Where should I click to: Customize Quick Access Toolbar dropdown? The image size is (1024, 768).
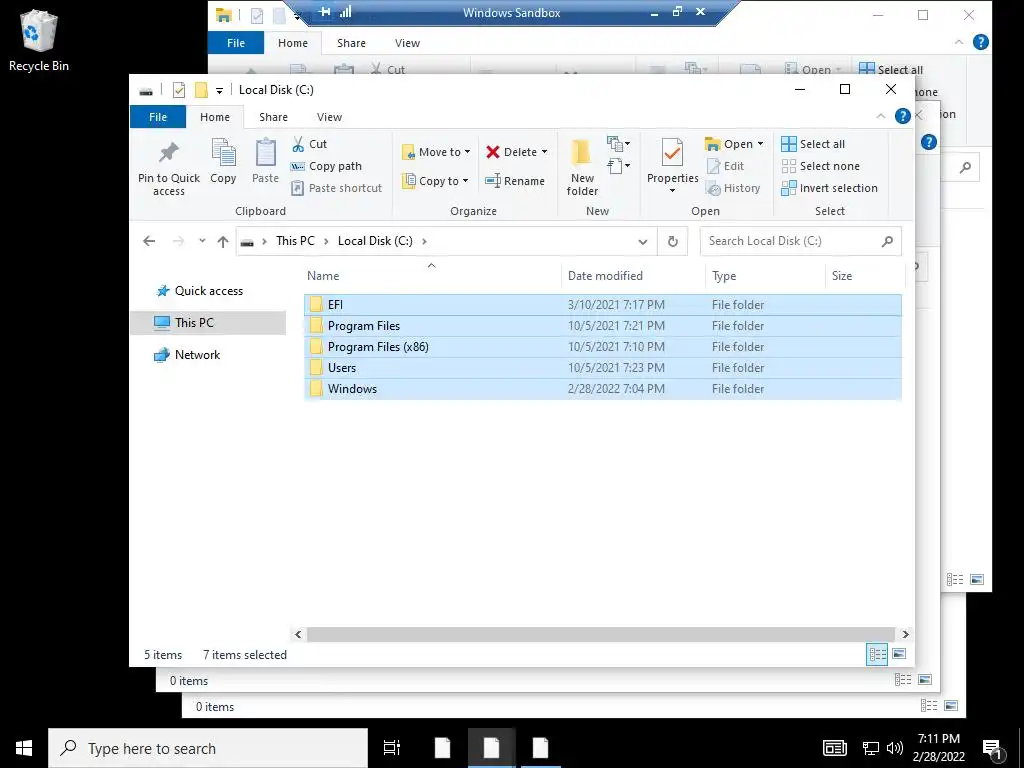(219, 91)
